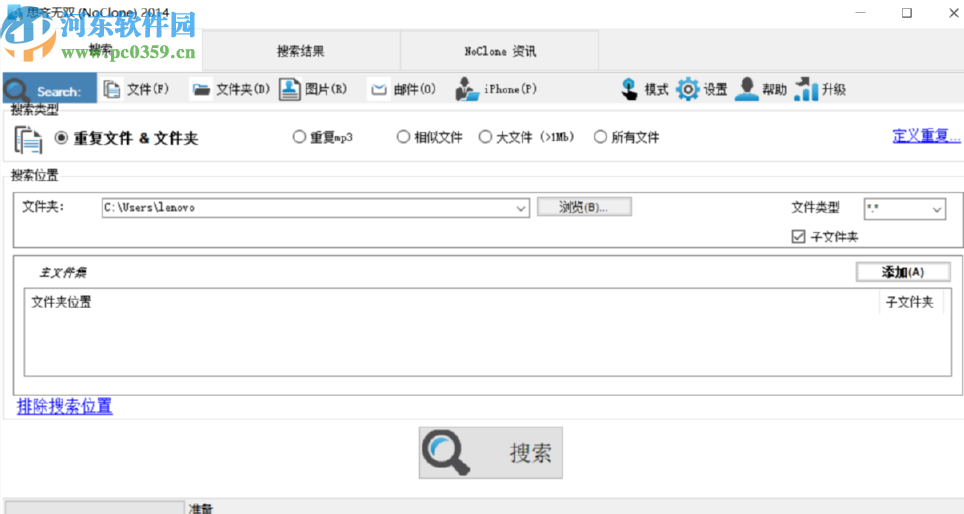Click the 文件夹位置 column header
This screenshot has height=514, width=964.
click(x=452, y=302)
